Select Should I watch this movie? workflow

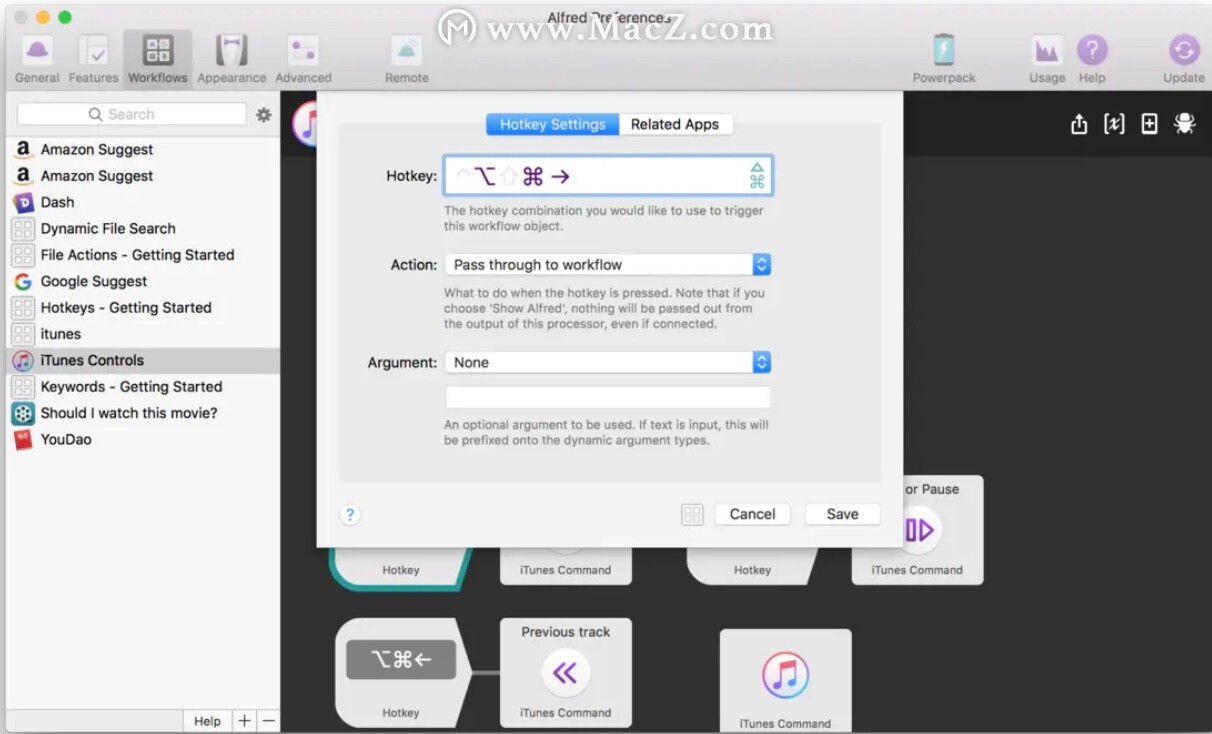(143, 413)
